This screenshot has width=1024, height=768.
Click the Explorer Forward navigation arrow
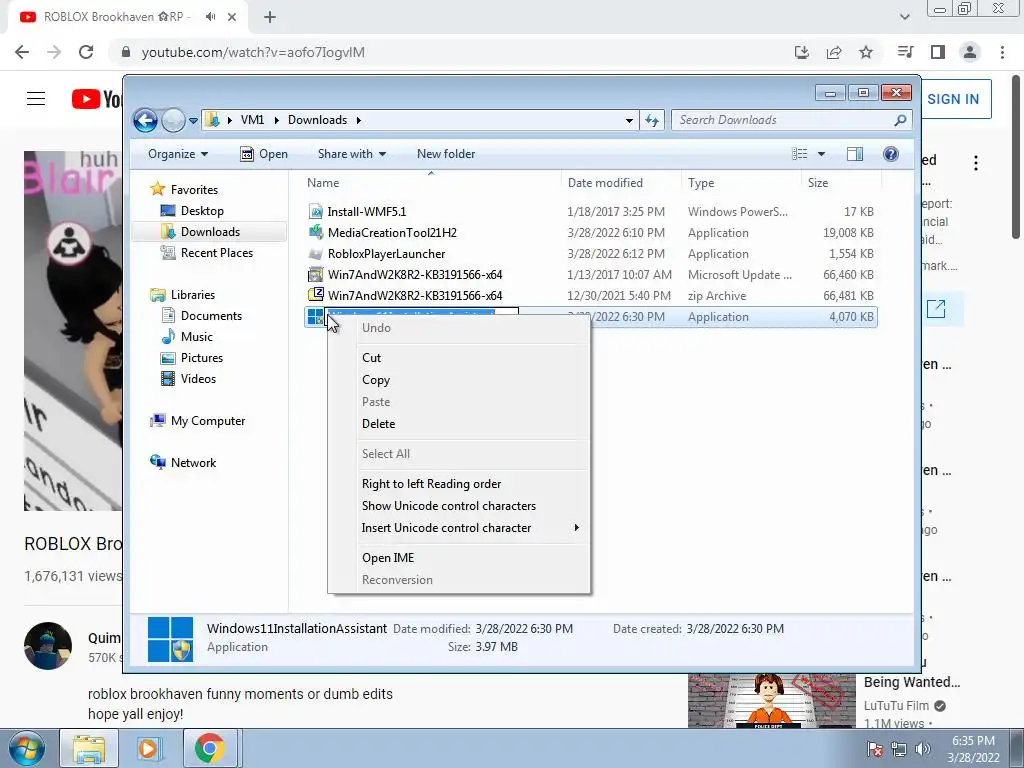click(x=173, y=120)
